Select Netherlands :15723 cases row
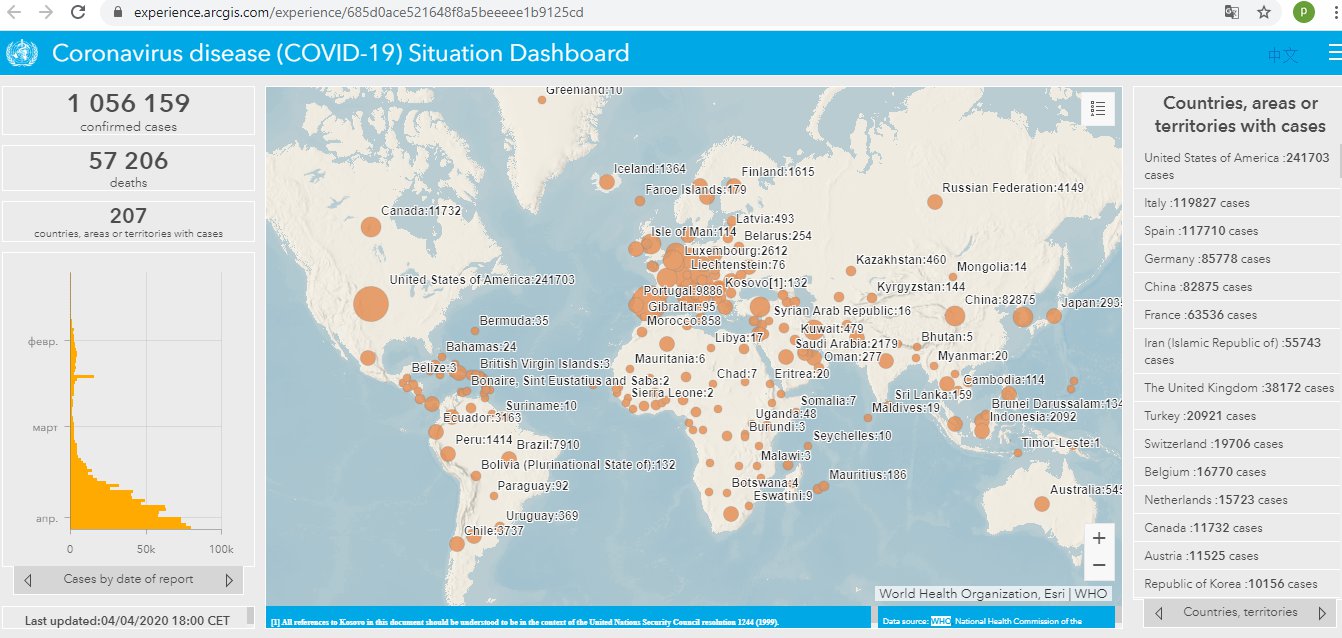1342x638 pixels. (x=1238, y=500)
